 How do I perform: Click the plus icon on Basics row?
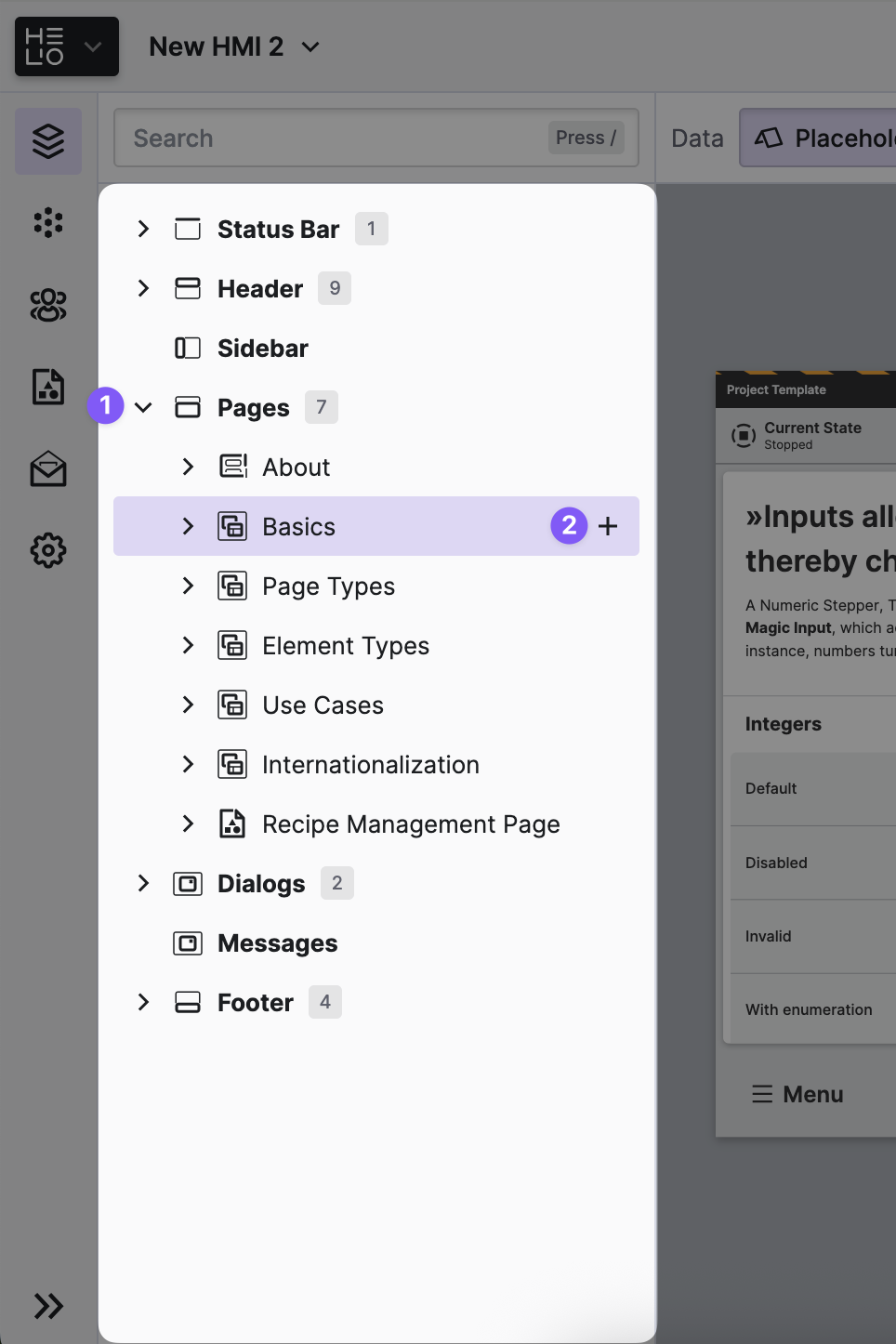608,526
